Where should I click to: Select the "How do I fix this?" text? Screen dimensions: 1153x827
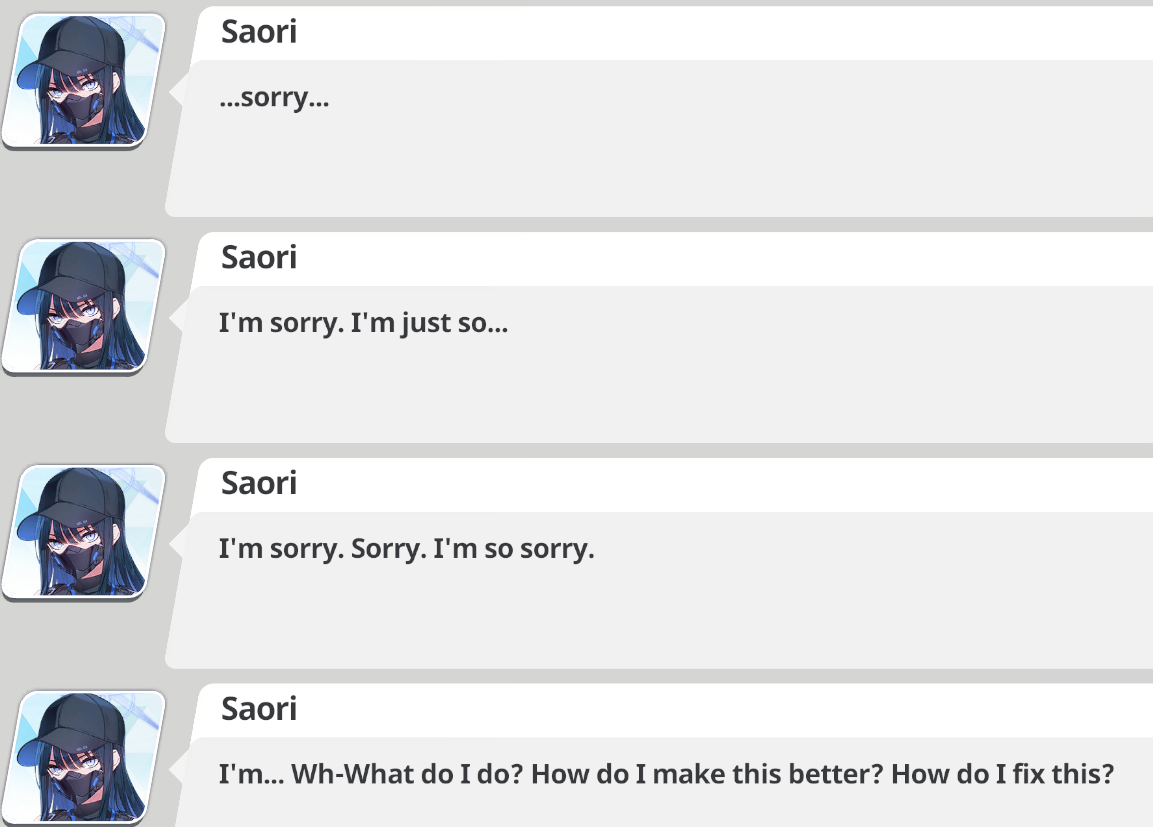coord(1003,774)
